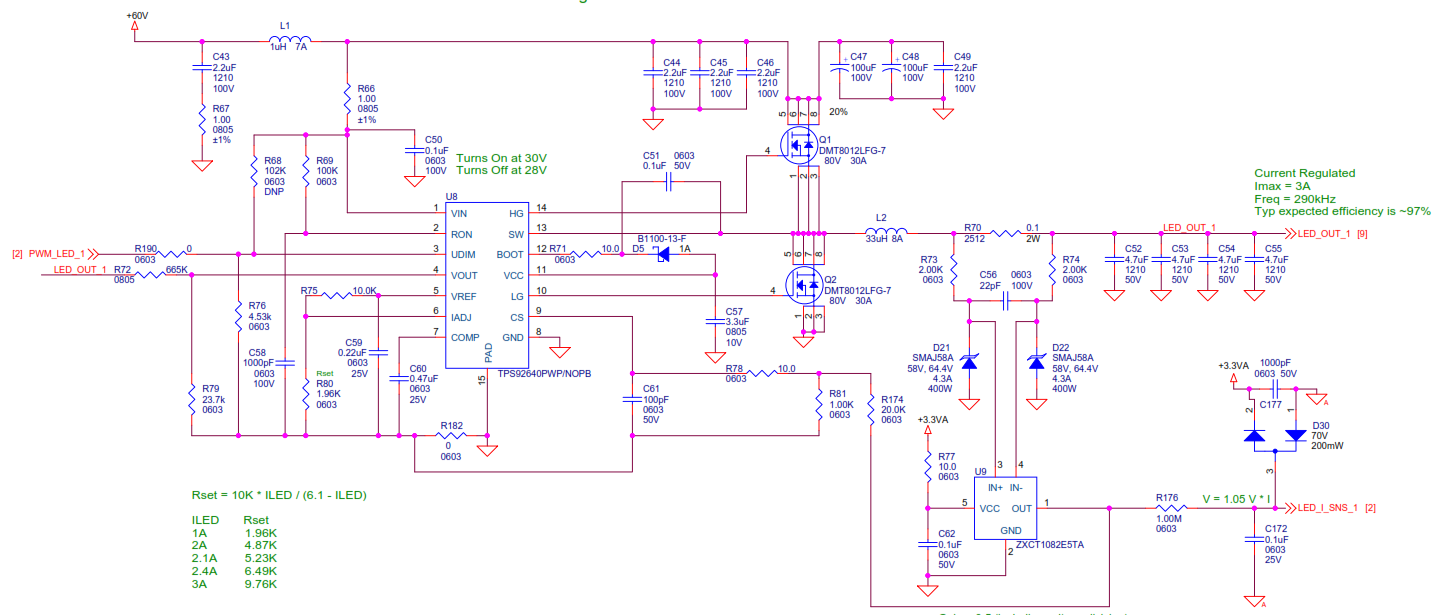Viewport: 1449px width, 615px height.
Task: Select the 9.76K value in the Rset table
Action: click(x=260, y=584)
